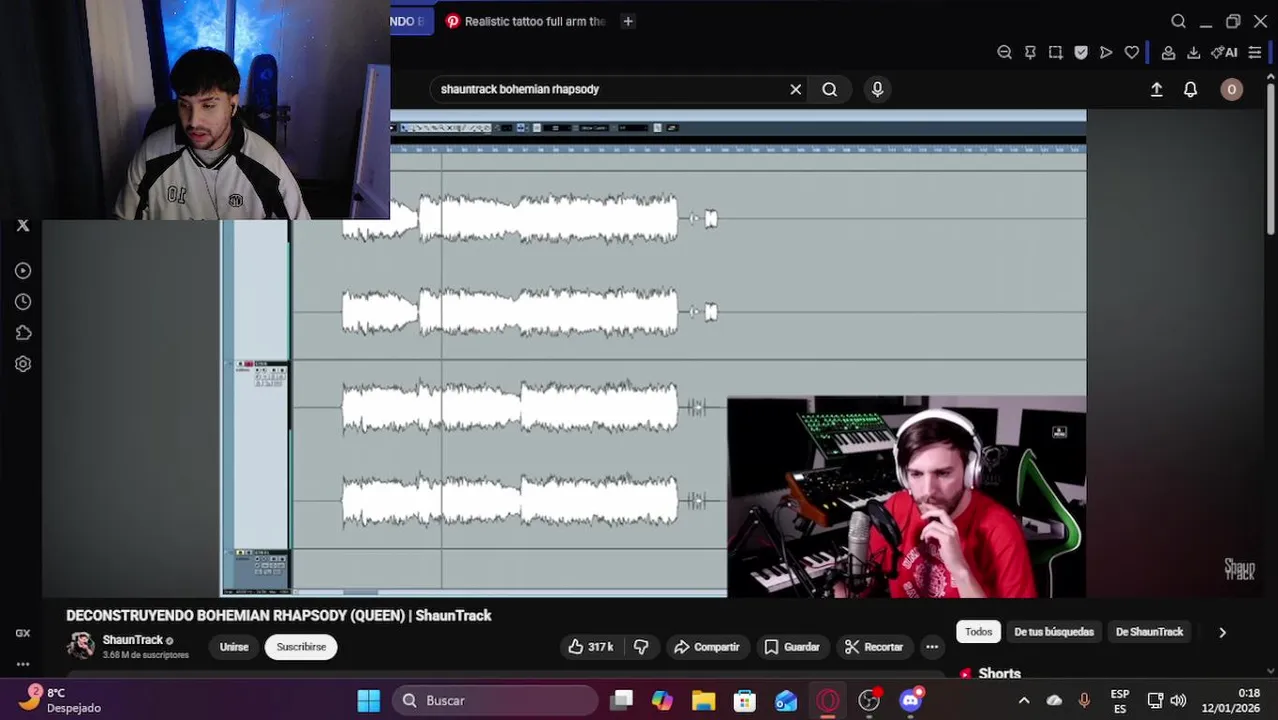Select the 'De ShaunTrack' filter chip

coord(1149,632)
